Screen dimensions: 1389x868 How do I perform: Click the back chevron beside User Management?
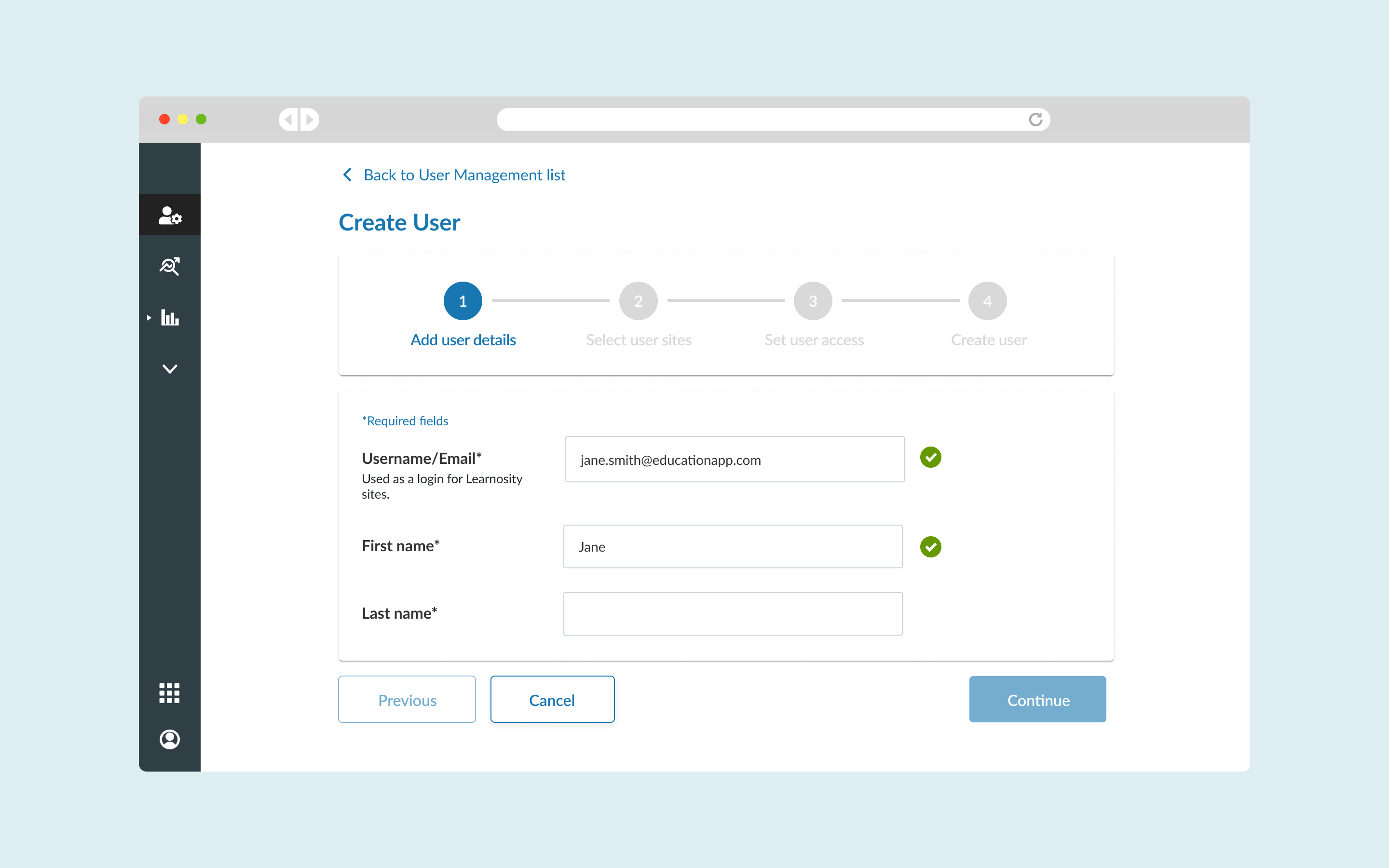(347, 175)
